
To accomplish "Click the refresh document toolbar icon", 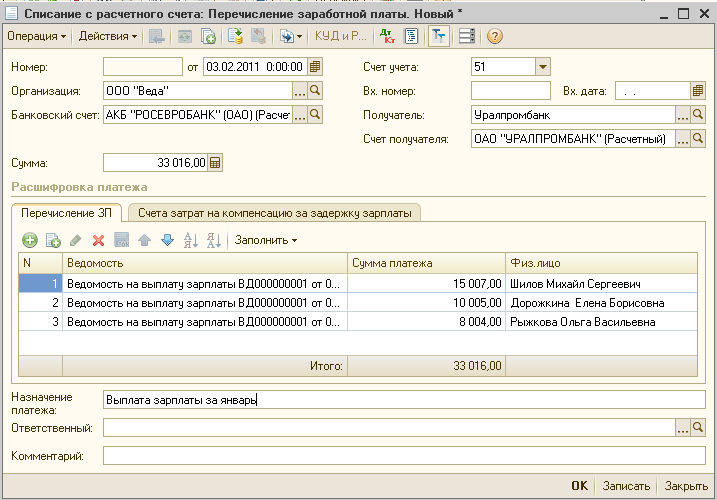I will click(185, 36).
